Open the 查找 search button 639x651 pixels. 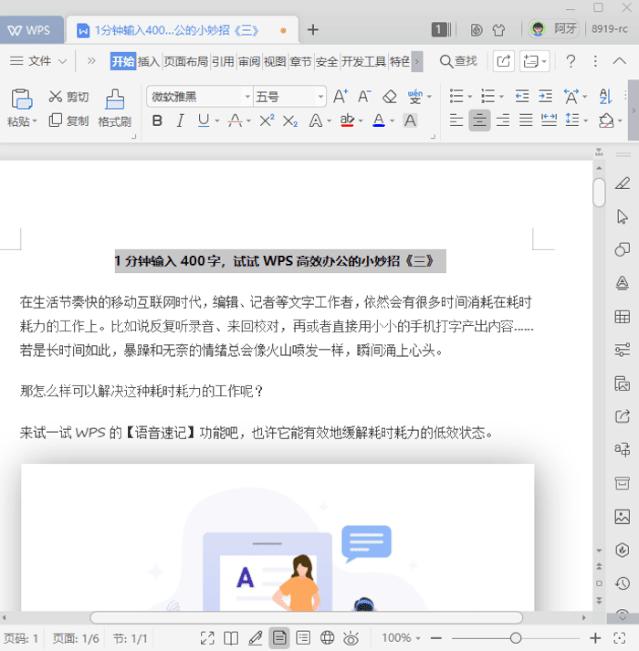tap(458, 61)
